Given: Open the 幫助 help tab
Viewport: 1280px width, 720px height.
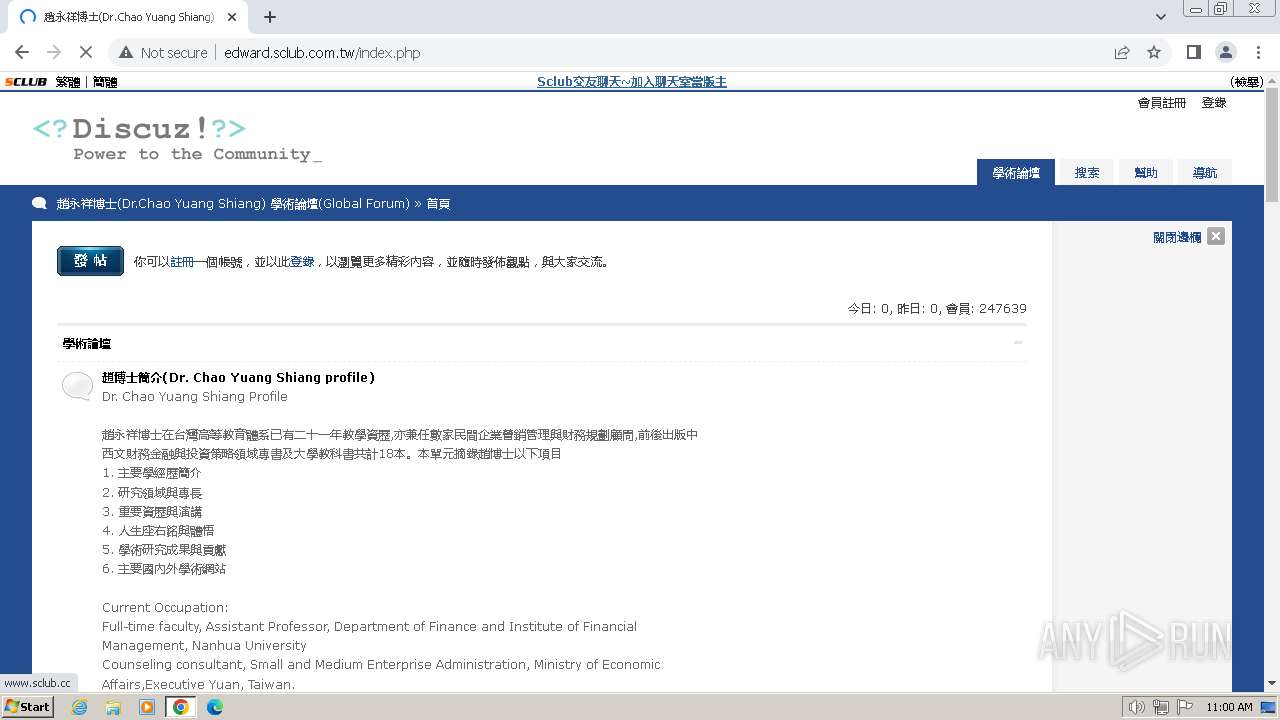Looking at the screenshot, I should (1146, 173).
